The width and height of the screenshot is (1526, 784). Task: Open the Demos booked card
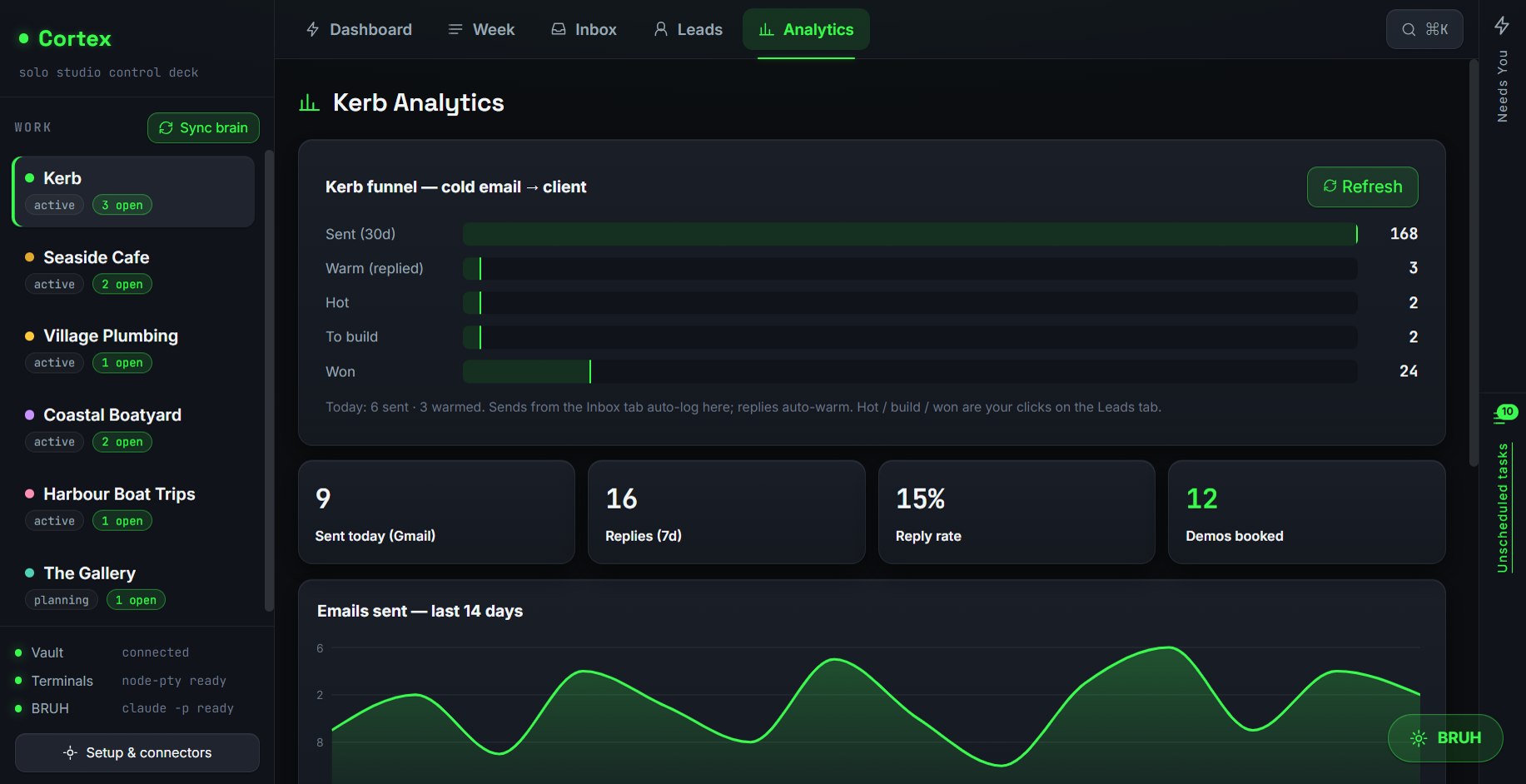(1307, 512)
